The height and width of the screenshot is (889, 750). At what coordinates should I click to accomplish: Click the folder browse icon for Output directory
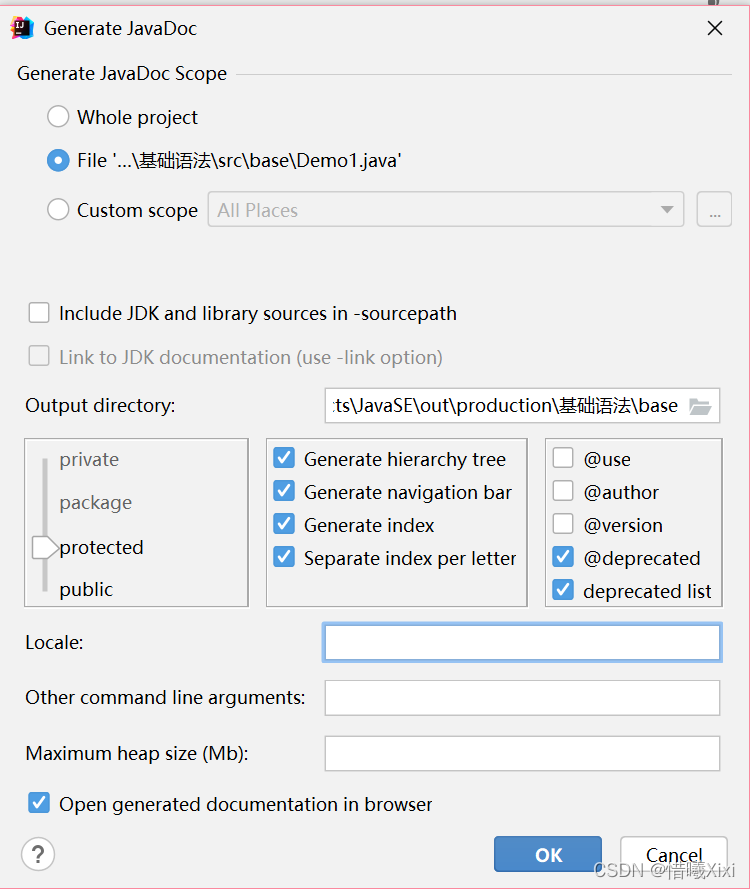700,406
